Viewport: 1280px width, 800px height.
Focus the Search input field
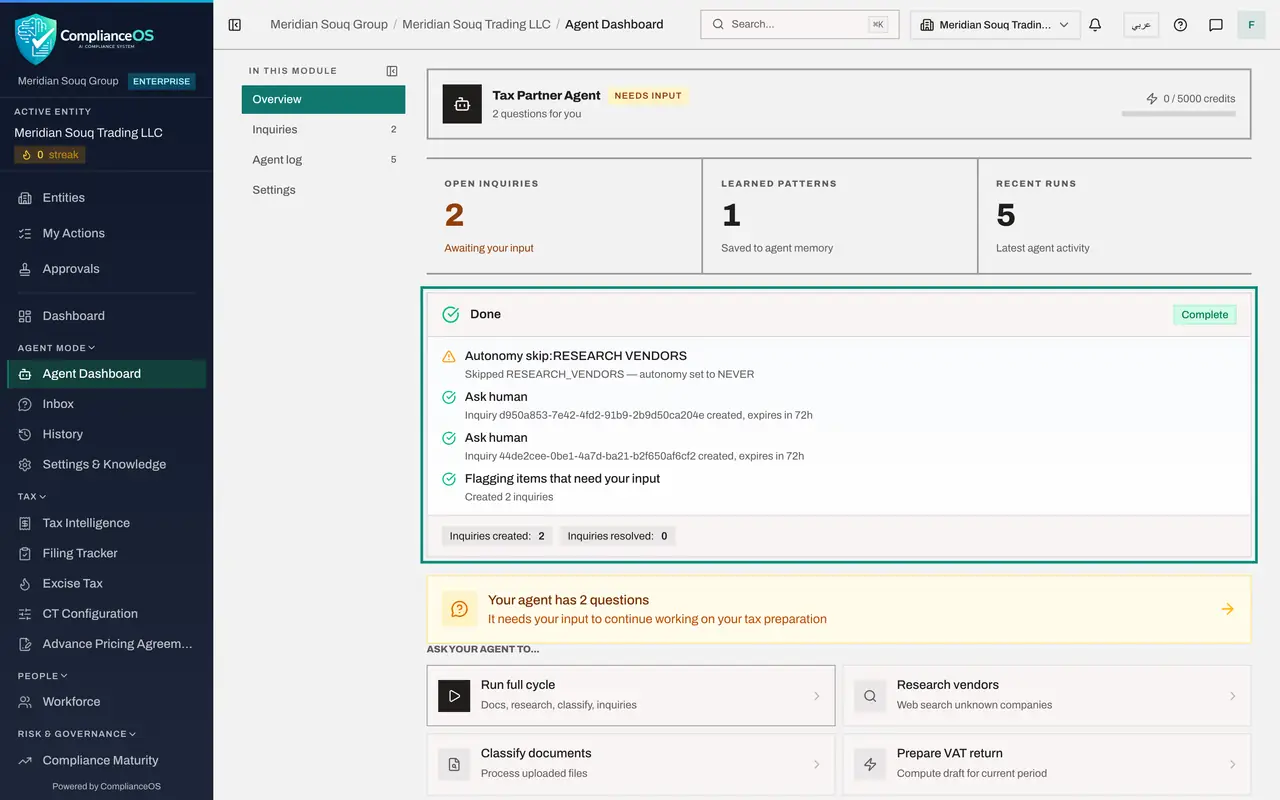pyautogui.click(x=800, y=25)
